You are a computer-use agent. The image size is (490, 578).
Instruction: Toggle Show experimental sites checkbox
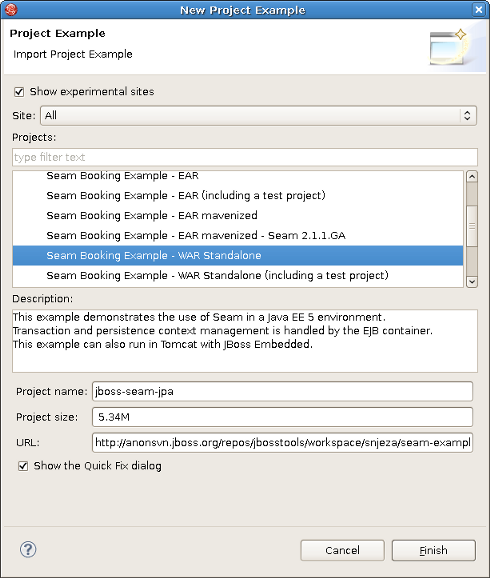(19, 92)
